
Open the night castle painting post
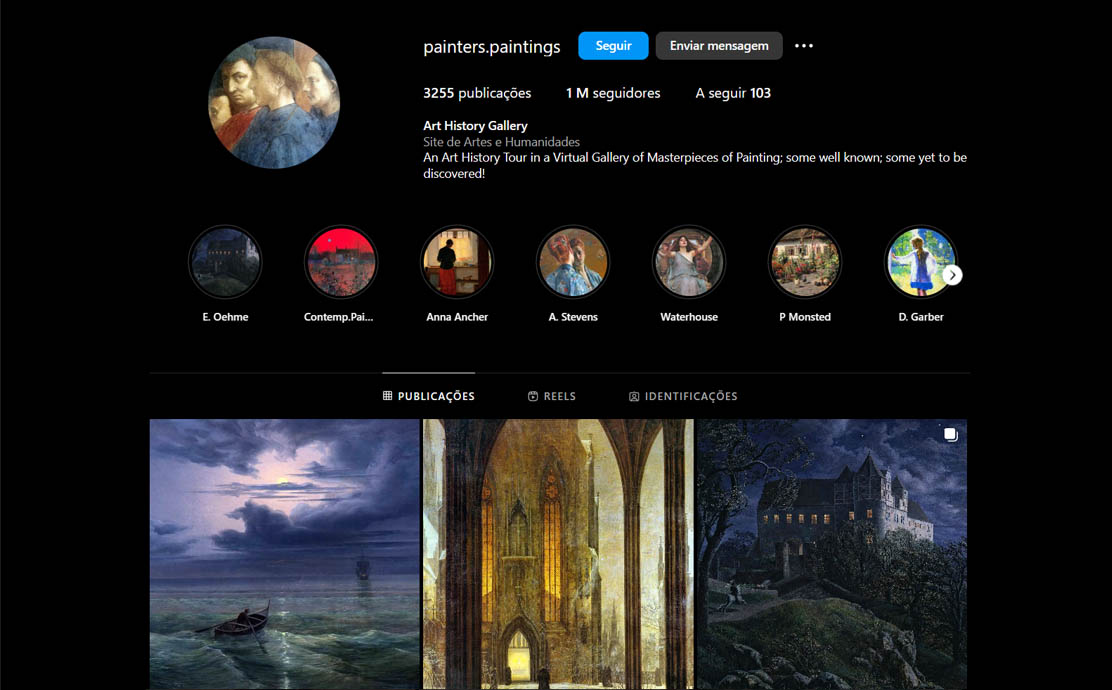point(832,554)
